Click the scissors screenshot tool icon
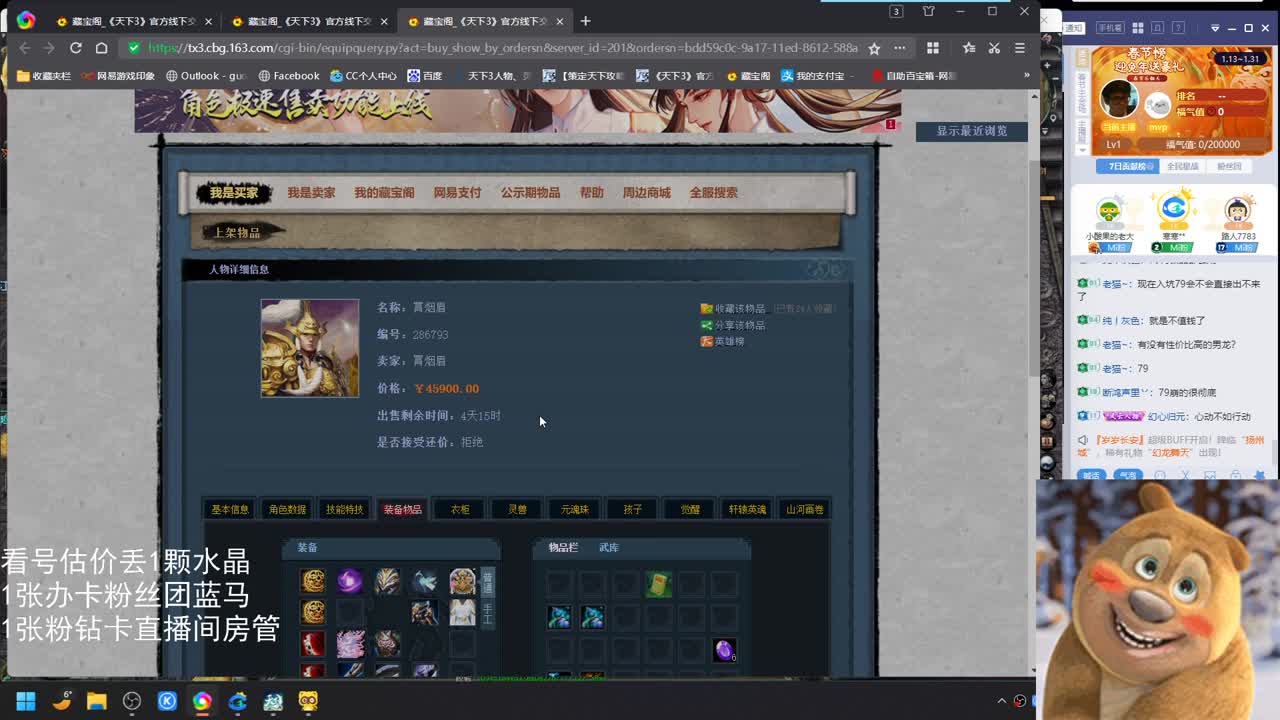1280x720 pixels. tap(994, 48)
